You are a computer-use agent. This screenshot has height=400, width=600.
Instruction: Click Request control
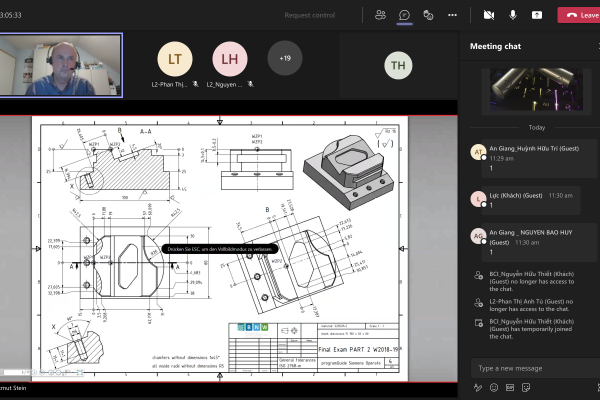310,15
